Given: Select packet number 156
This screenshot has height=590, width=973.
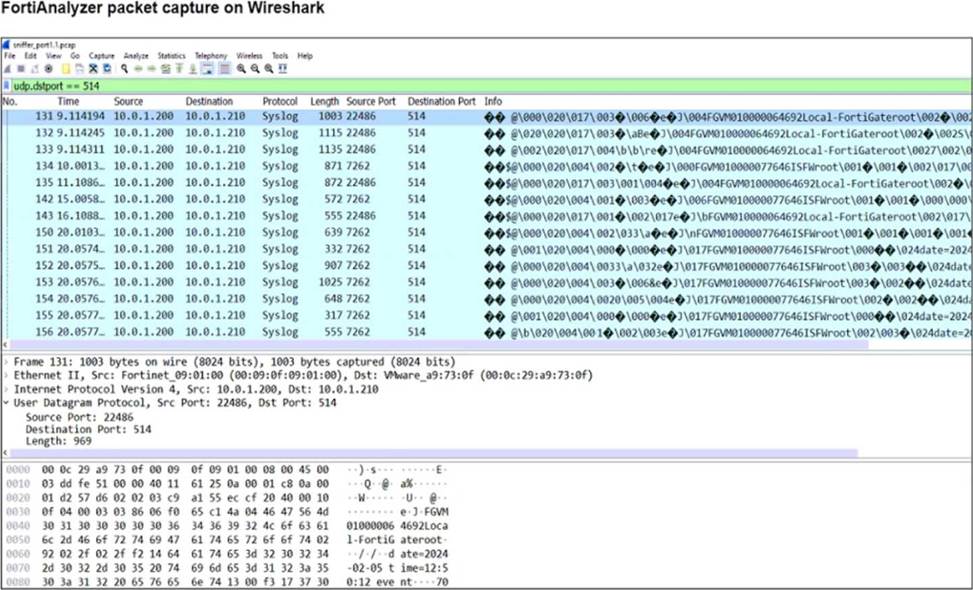Looking at the screenshot, I should [x=486, y=332].
